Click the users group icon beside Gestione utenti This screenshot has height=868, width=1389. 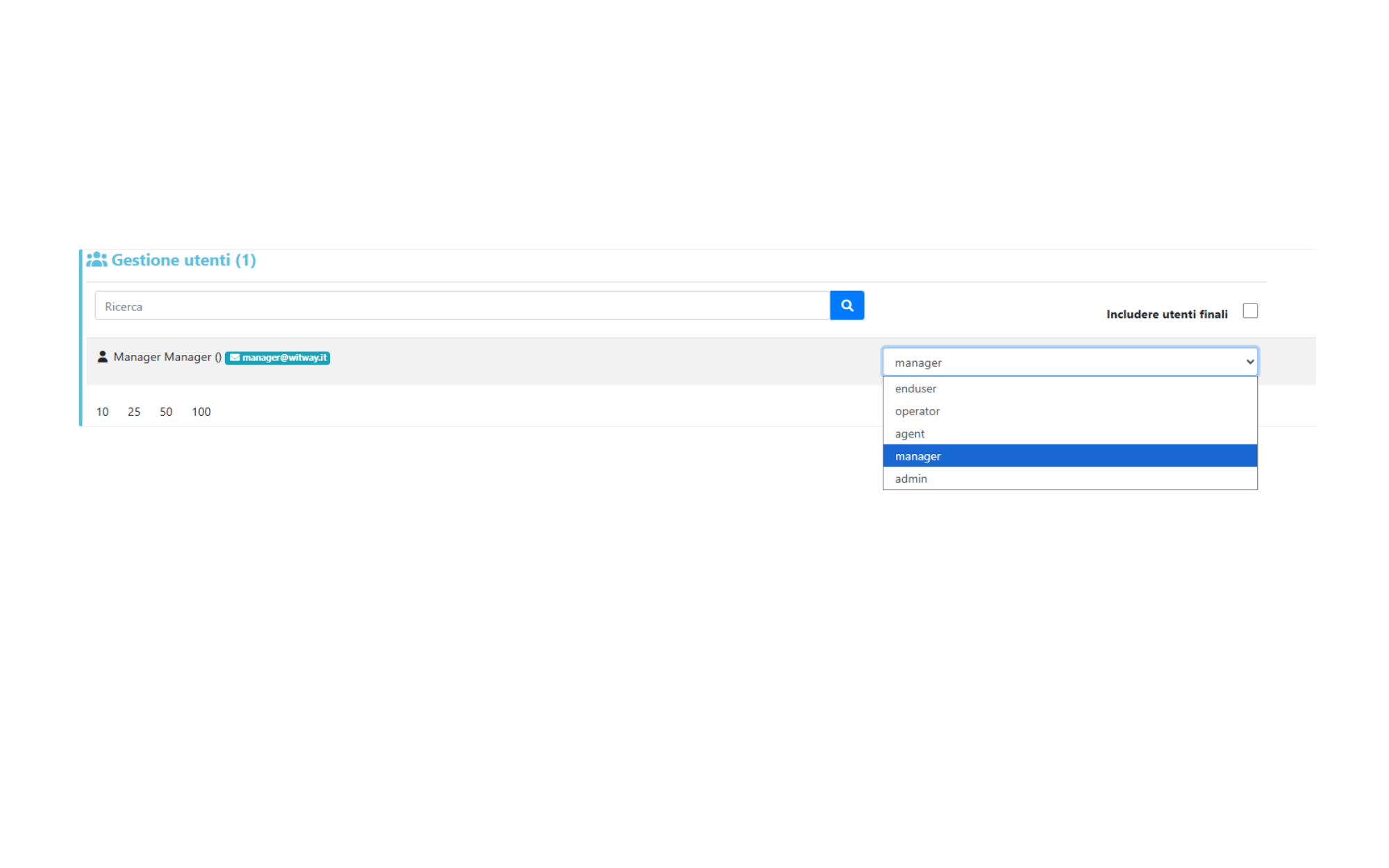pos(97,260)
